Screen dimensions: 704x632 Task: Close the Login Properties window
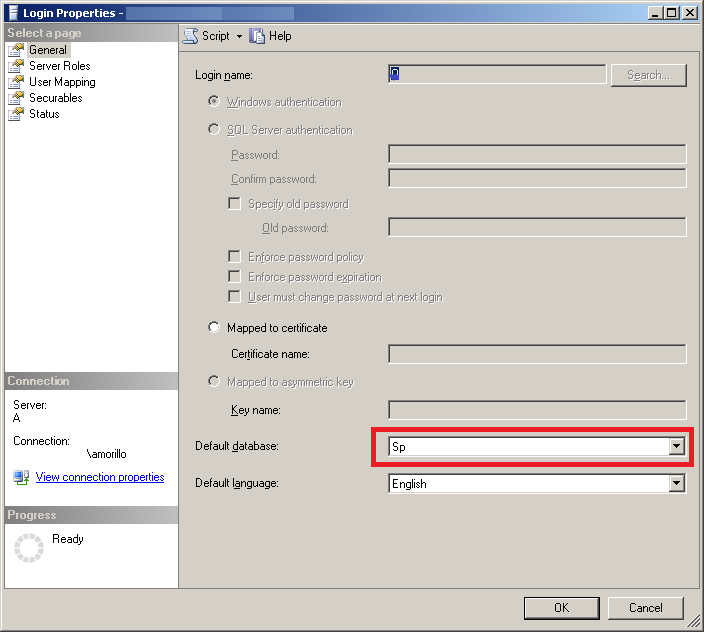[690, 13]
